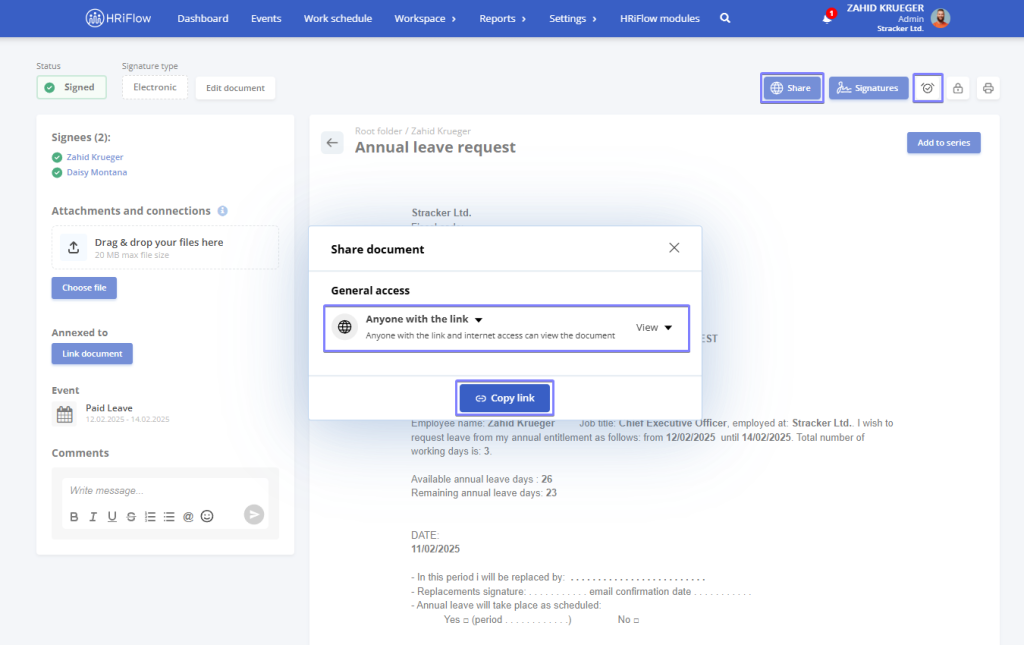The height and width of the screenshot is (645, 1024).
Task: Insert numbered list in comment
Action: tap(150, 516)
